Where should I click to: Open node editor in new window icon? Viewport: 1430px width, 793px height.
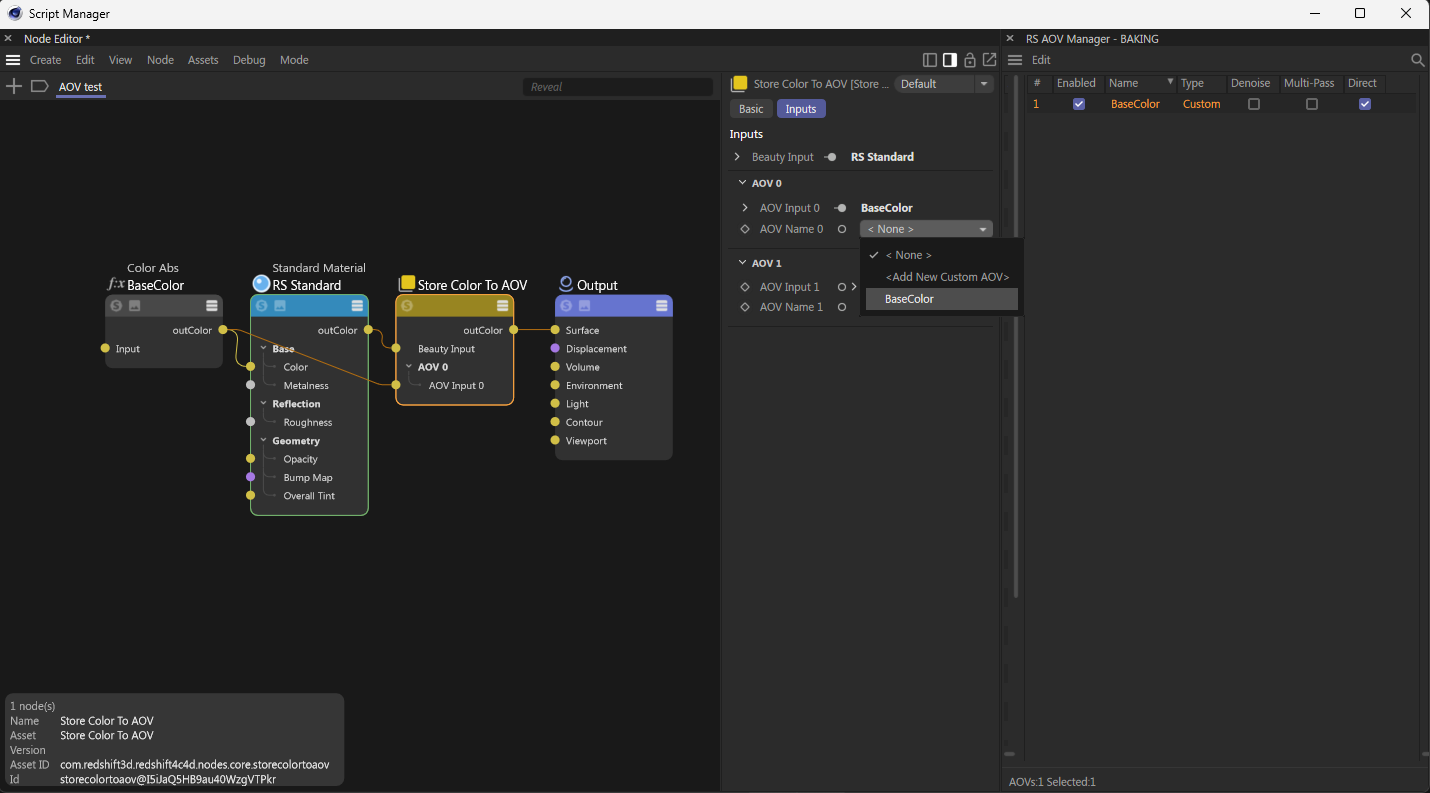(989, 60)
